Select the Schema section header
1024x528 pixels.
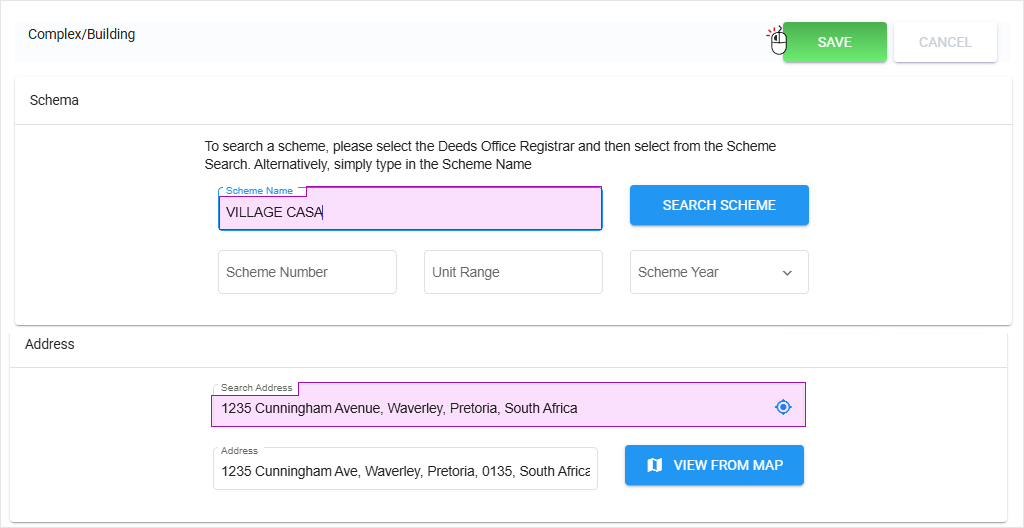55,100
